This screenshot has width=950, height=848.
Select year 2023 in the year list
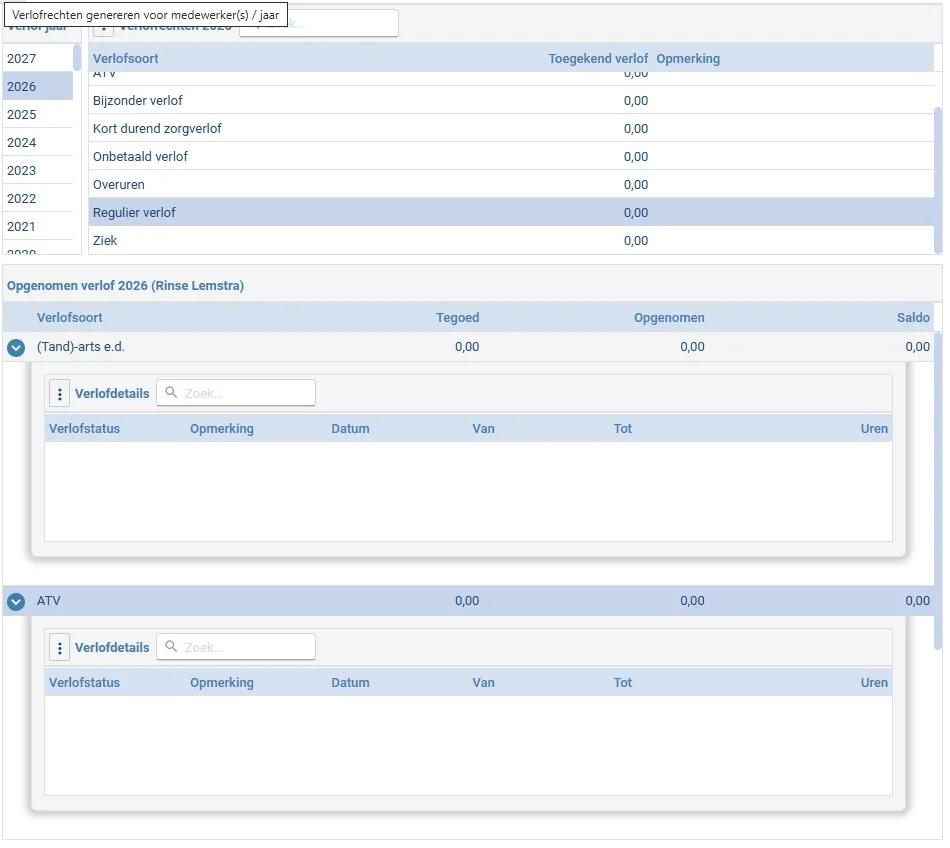(x=38, y=171)
